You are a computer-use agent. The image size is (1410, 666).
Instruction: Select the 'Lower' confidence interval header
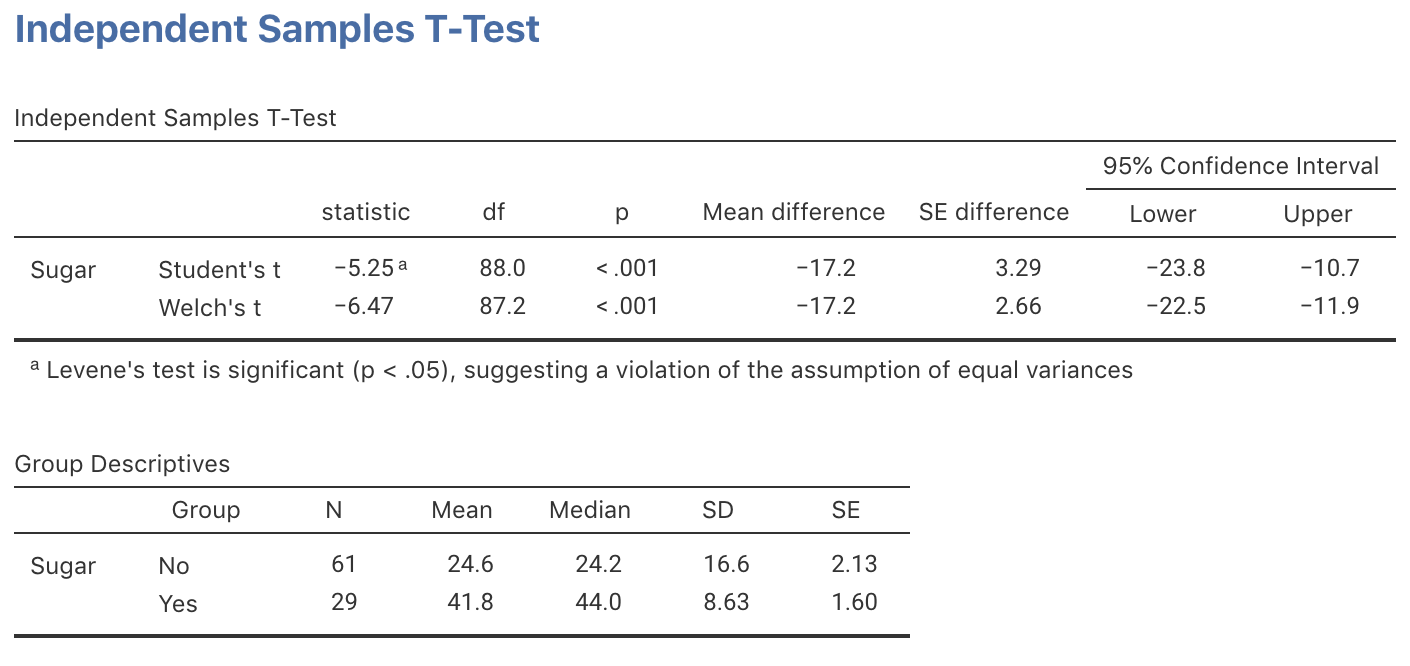[x=1162, y=214]
